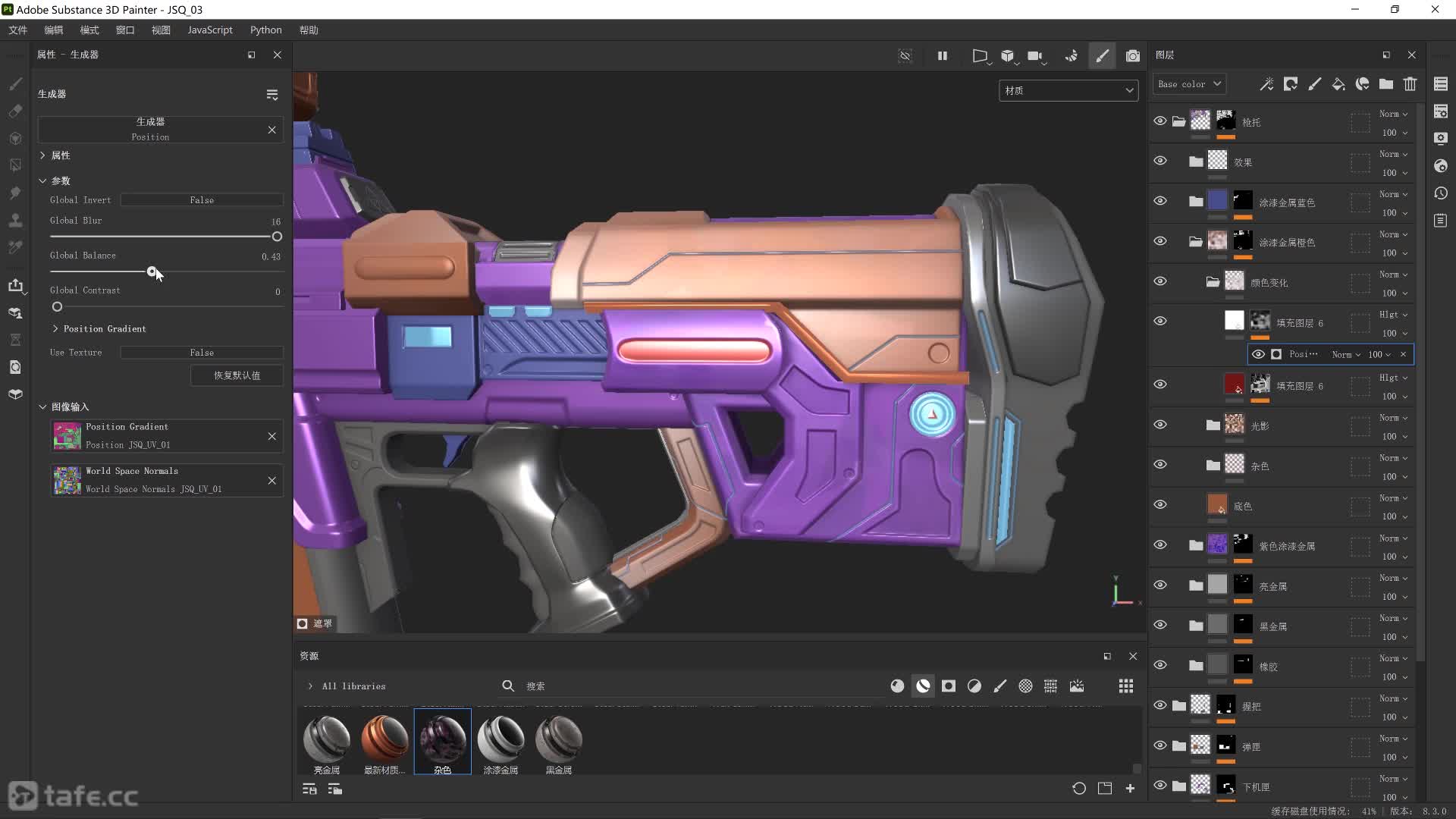Open the Texture Set List panel icon
This screenshot has width=1456, height=819.
point(1441,84)
